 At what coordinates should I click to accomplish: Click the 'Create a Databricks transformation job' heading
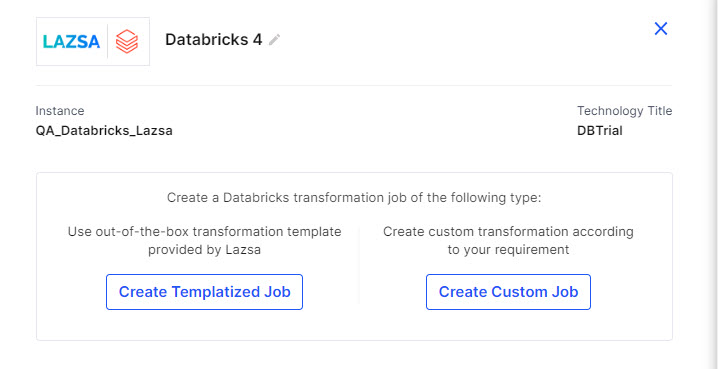click(x=354, y=198)
